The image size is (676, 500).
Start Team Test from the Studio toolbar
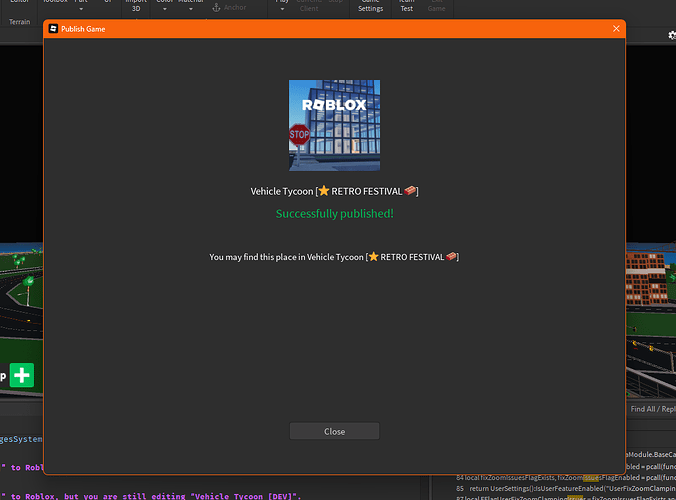pyautogui.click(x=407, y=6)
